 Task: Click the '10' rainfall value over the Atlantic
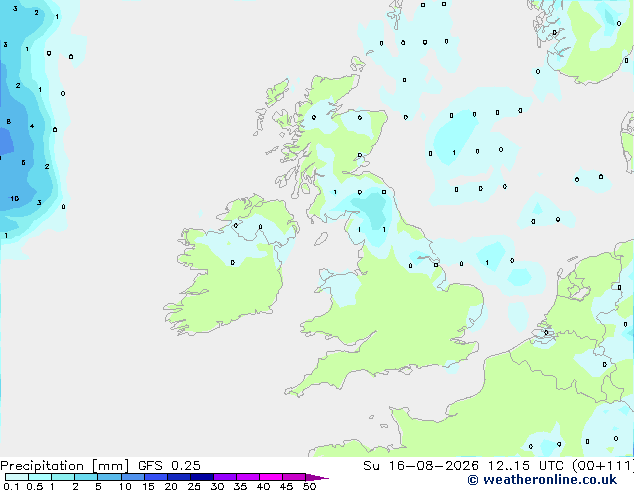15,199
